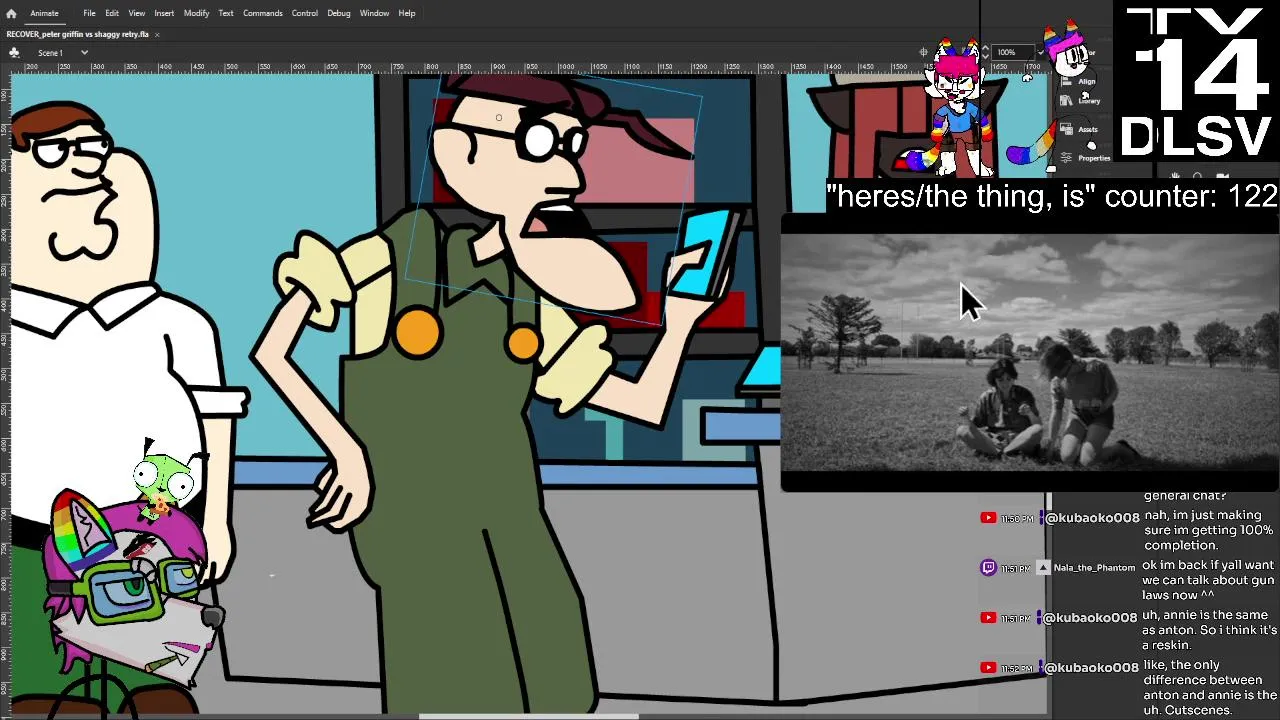Expand the Scene 1 dropdown chevron

(84, 52)
